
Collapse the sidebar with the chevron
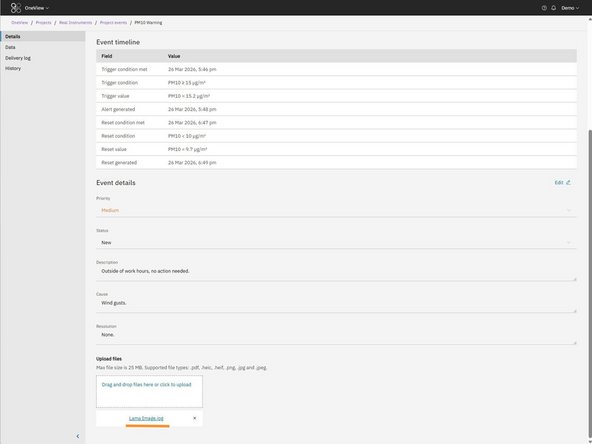pyautogui.click(x=78, y=436)
